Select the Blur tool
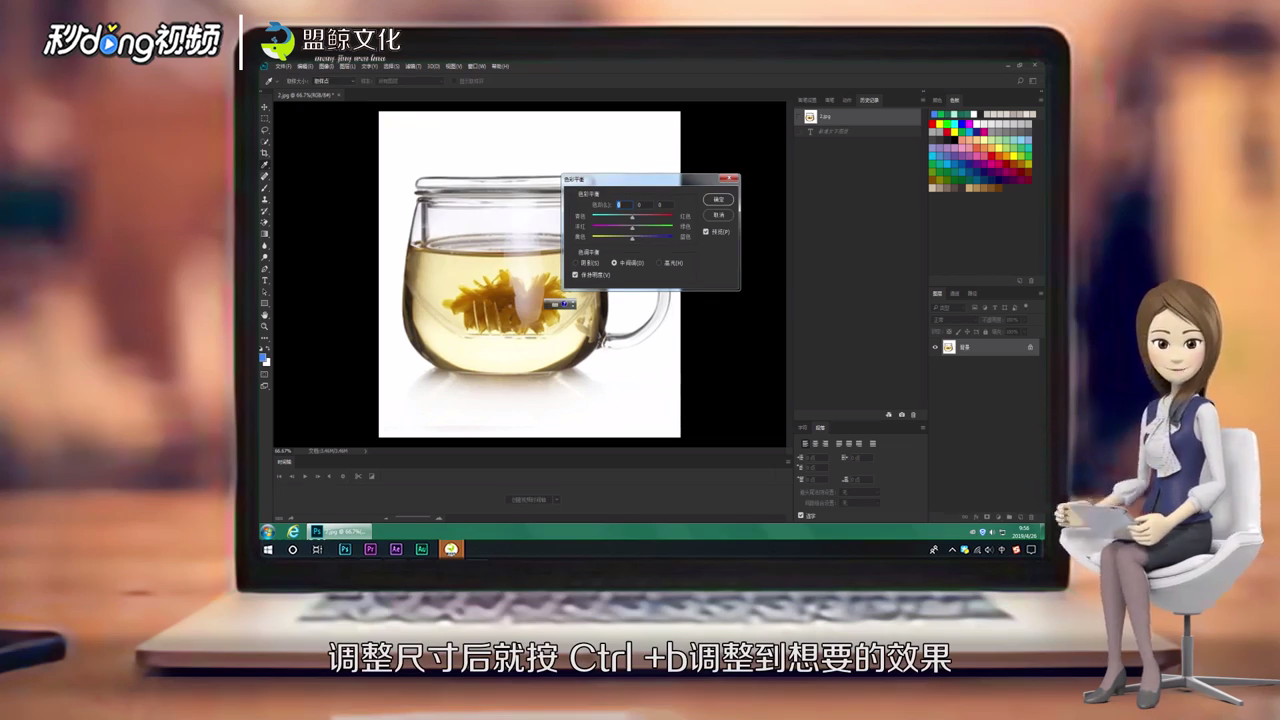The image size is (1280, 720). [x=265, y=244]
